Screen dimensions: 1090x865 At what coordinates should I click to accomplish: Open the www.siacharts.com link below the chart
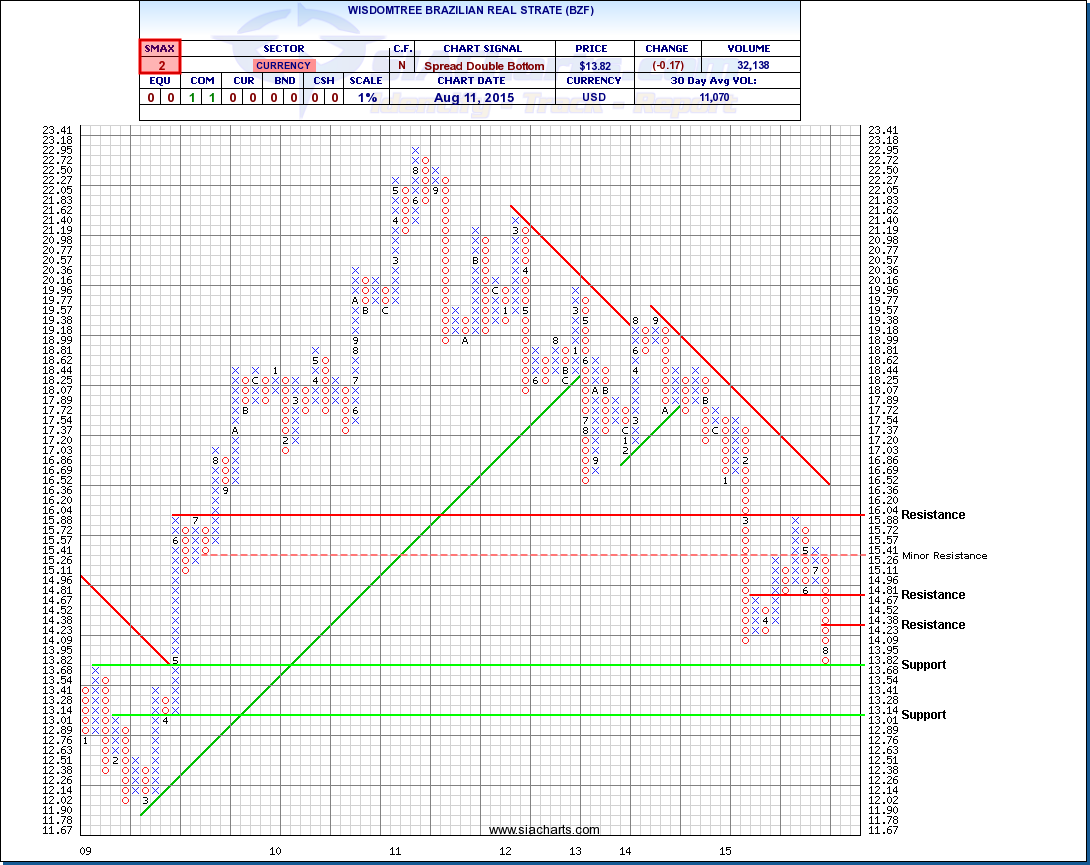click(544, 830)
